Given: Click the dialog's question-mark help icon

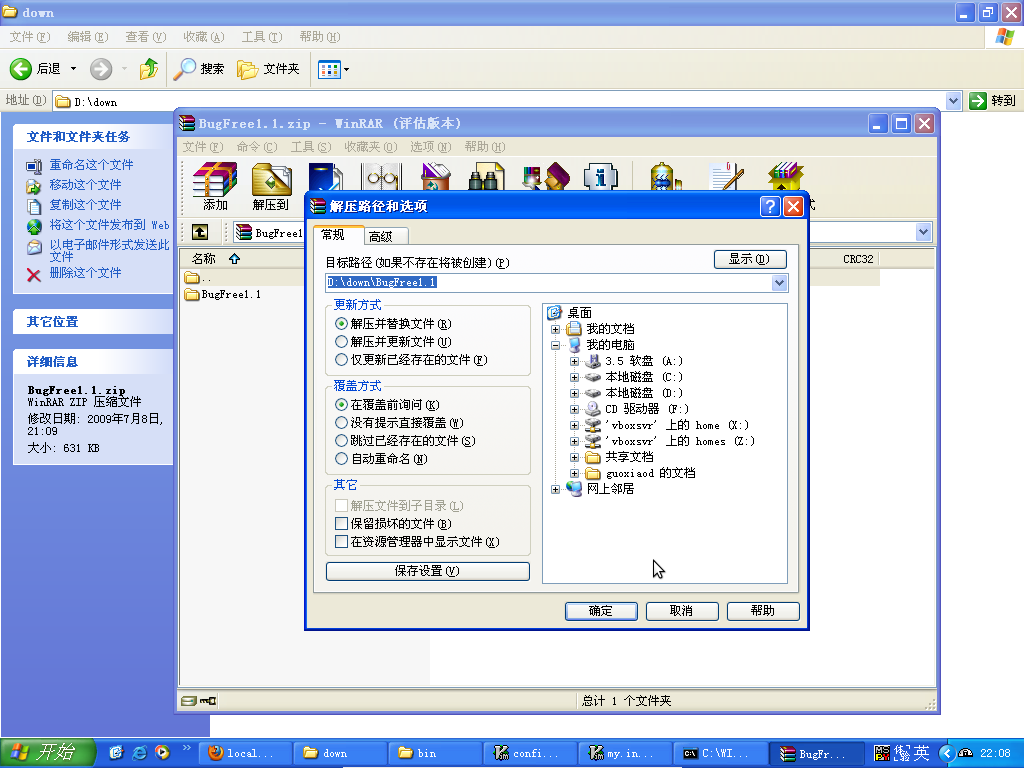Looking at the screenshot, I should pos(771,206).
